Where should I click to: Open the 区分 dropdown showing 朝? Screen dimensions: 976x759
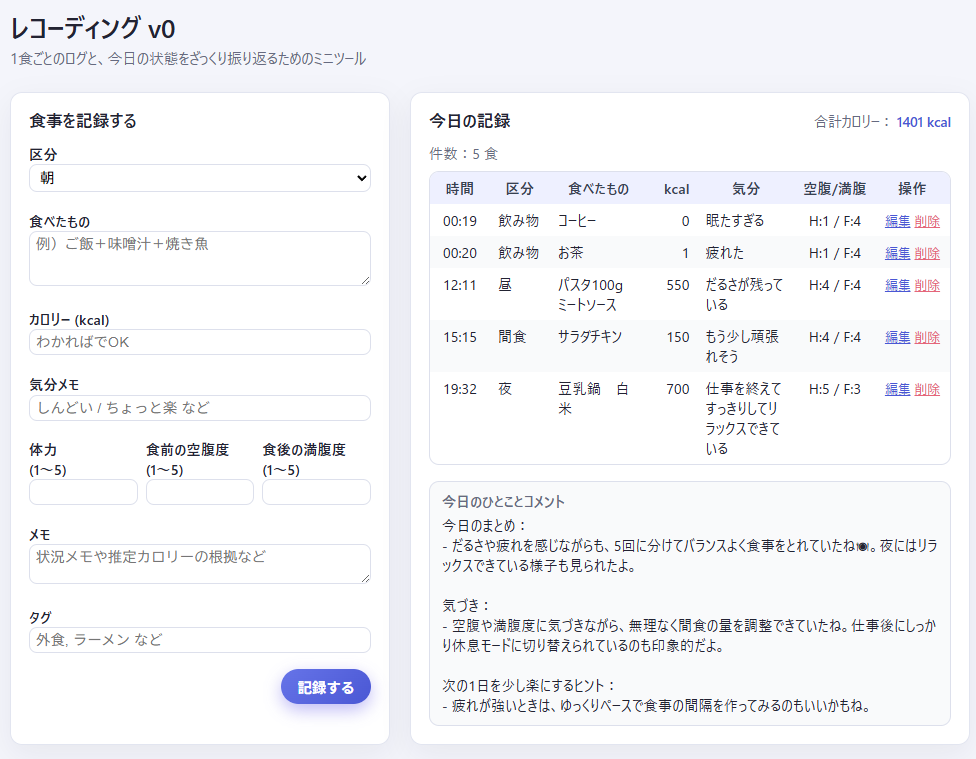200,178
